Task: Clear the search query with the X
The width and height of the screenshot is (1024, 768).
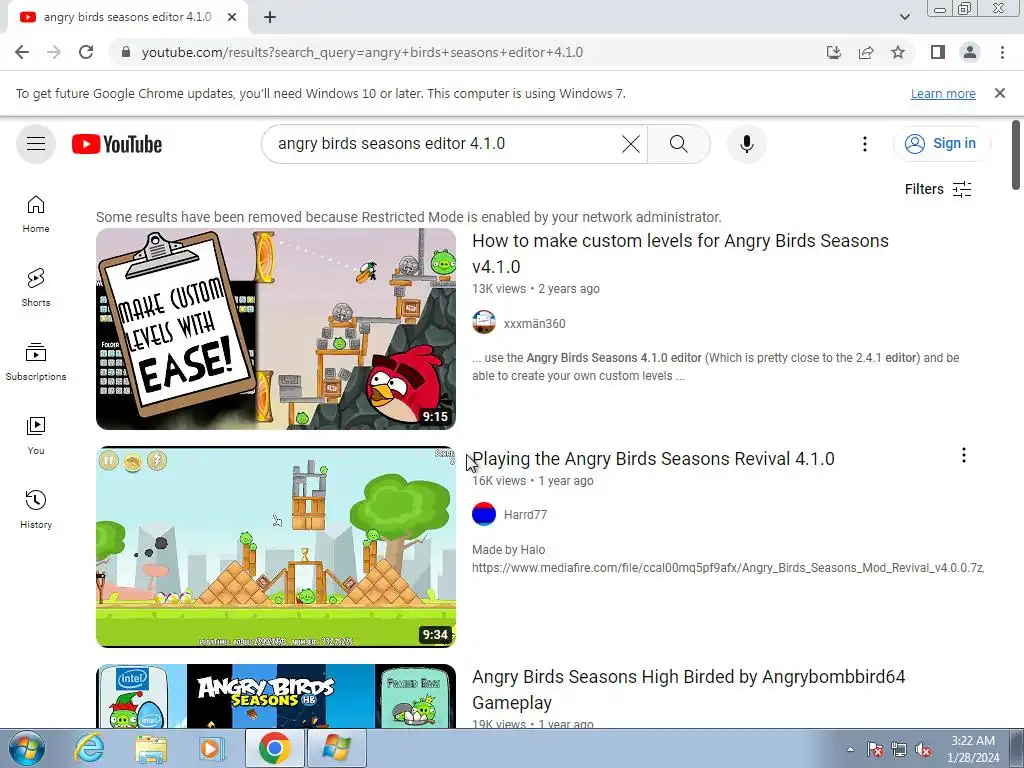Action: pyautogui.click(x=631, y=144)
